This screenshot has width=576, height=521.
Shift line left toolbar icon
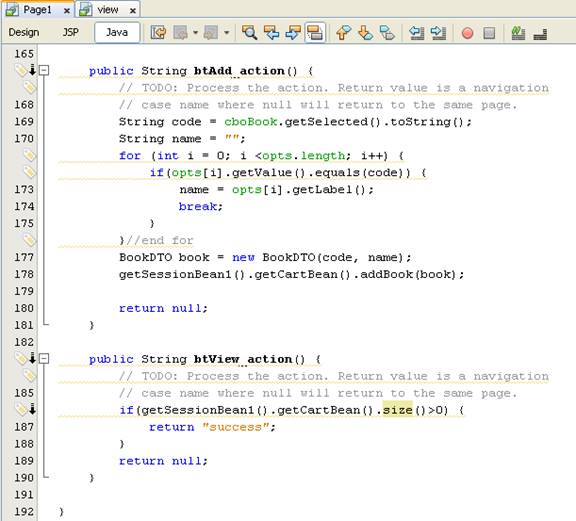point(417,33)
